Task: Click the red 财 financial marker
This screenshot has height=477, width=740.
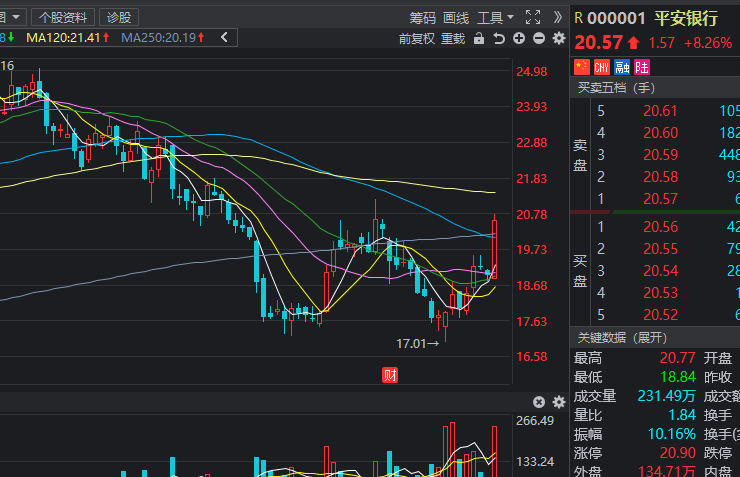Action: (391, 375)
